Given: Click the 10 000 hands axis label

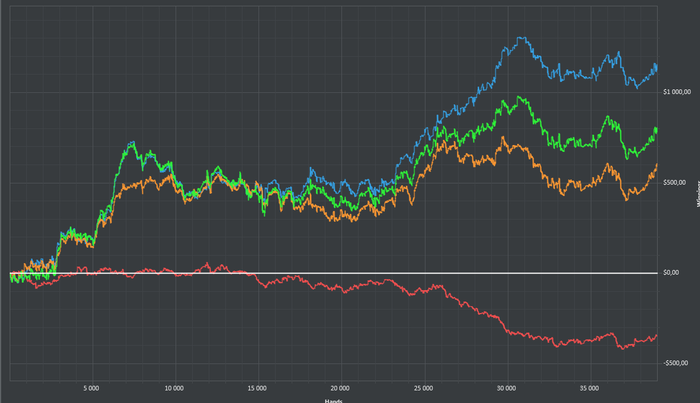Looking at the screenshot, I should click(x=174, y=388).
